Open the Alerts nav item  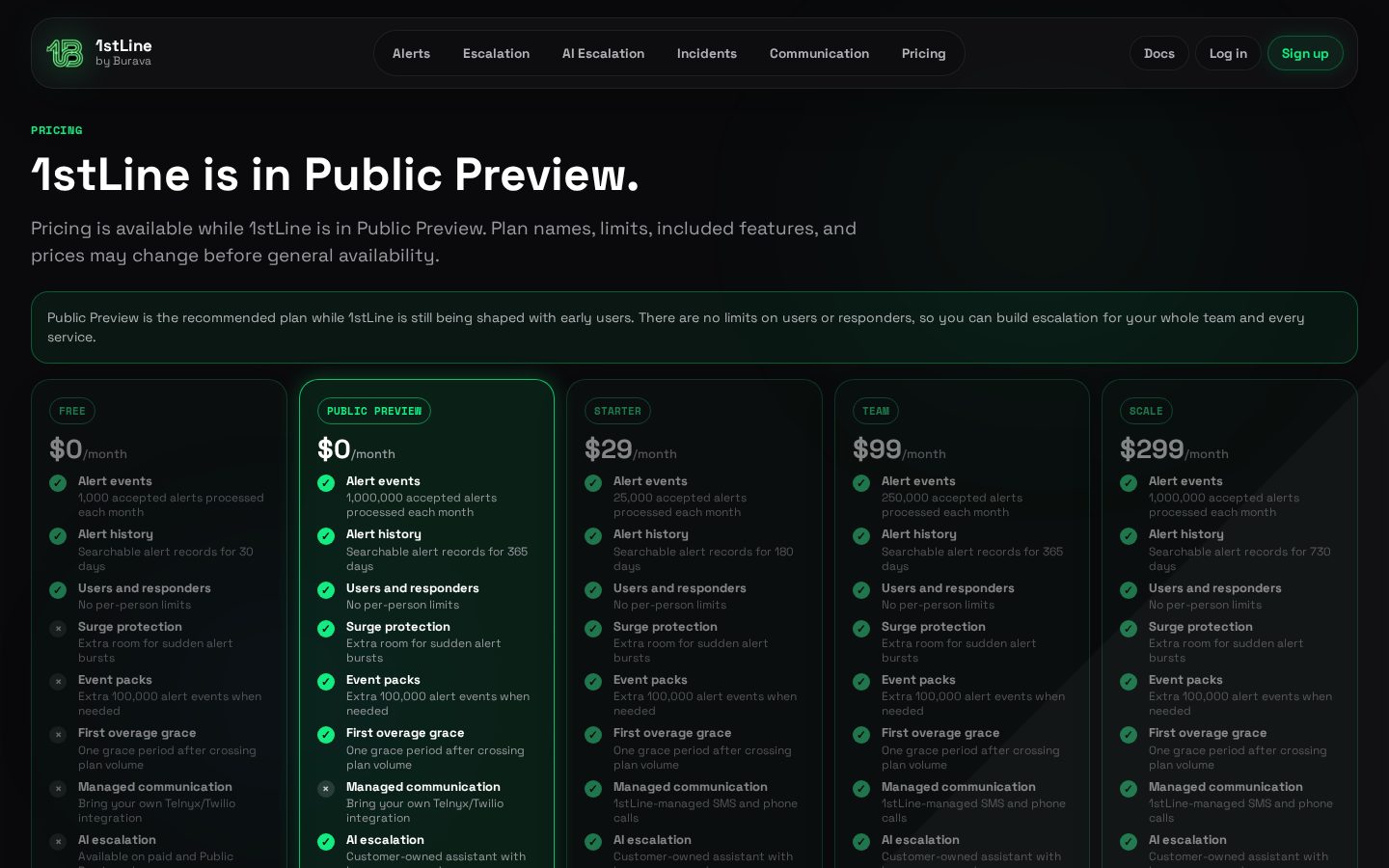point(411,53)
